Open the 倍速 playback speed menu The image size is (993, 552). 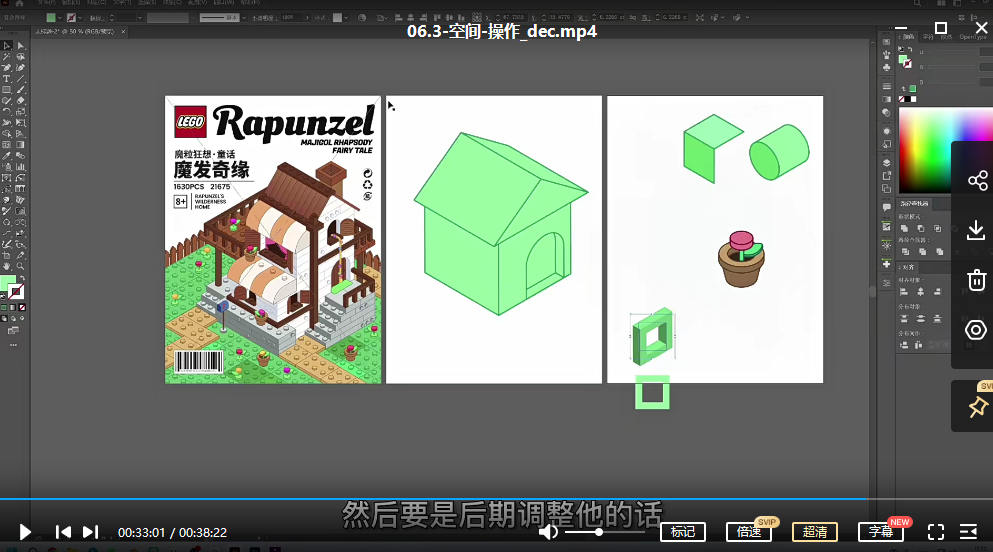pos(749,532)
